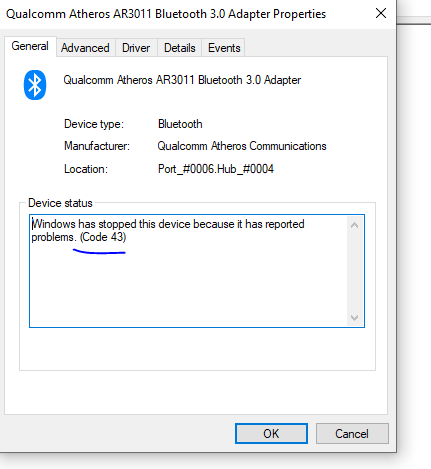Open the Driver tab

point(136,48)
